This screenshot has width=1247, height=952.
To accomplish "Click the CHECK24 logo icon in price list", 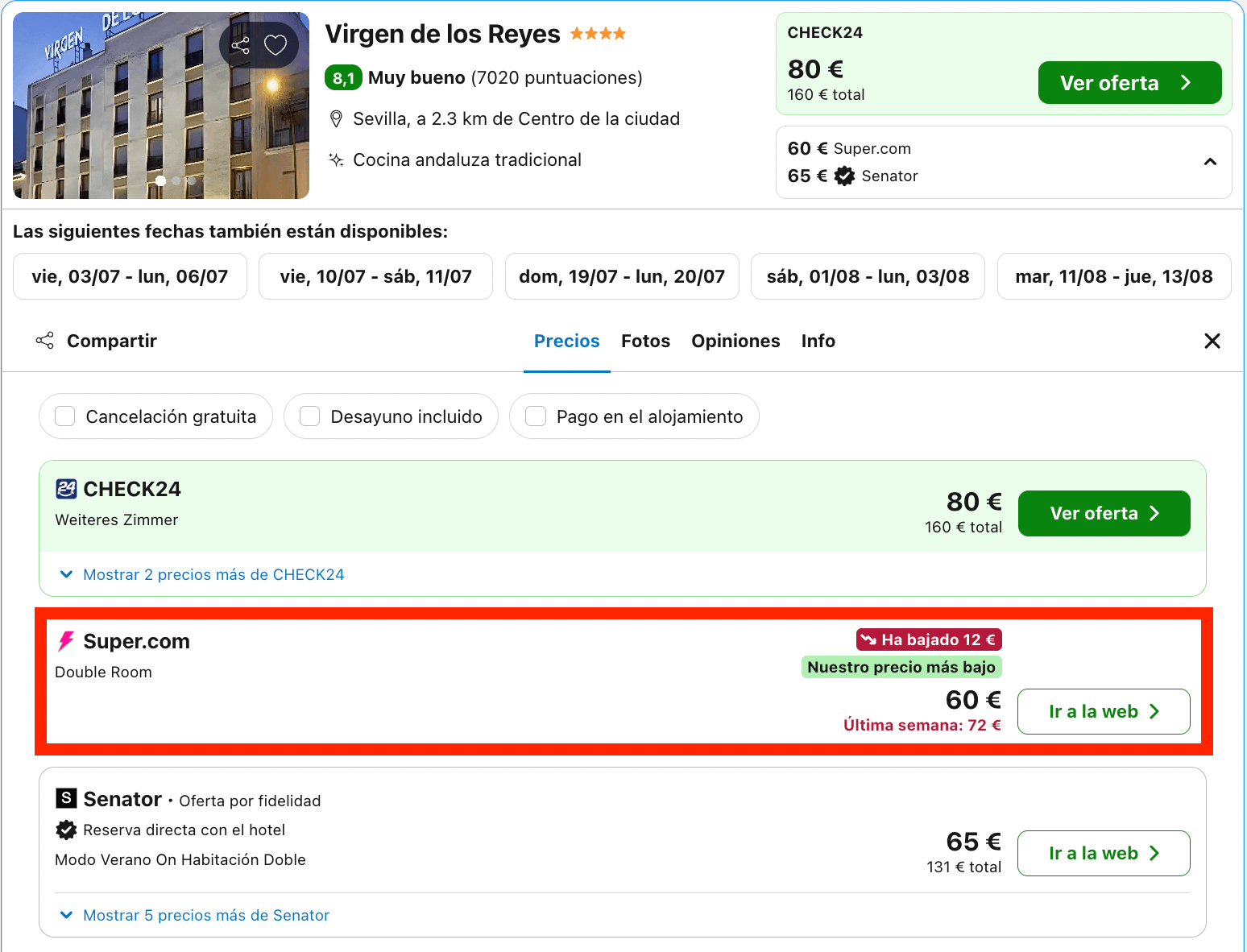I will click(66, 489).
